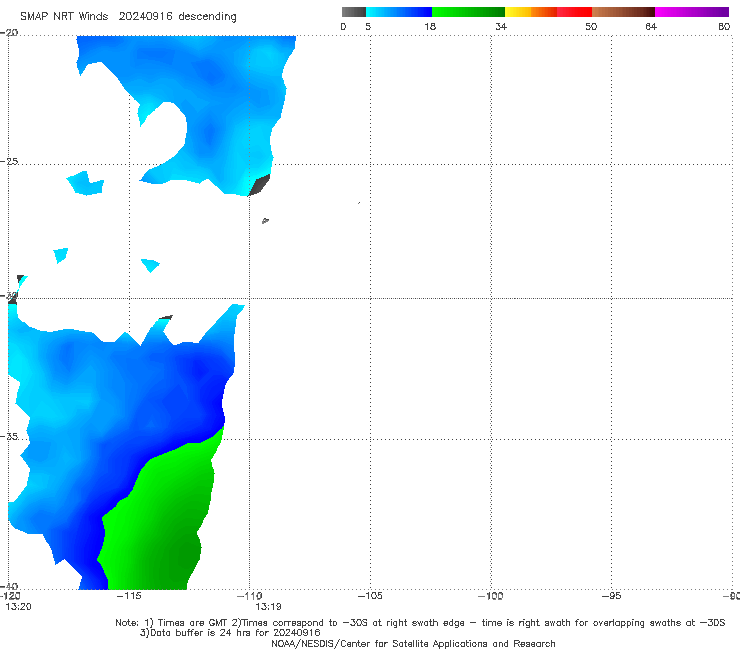Click the colorbar label '50'

tap(591, 26)
